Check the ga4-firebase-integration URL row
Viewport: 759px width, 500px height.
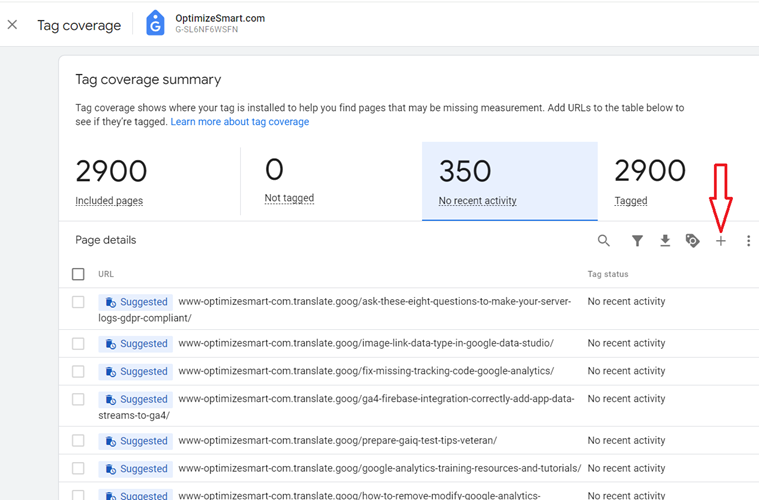pos(78,399)
